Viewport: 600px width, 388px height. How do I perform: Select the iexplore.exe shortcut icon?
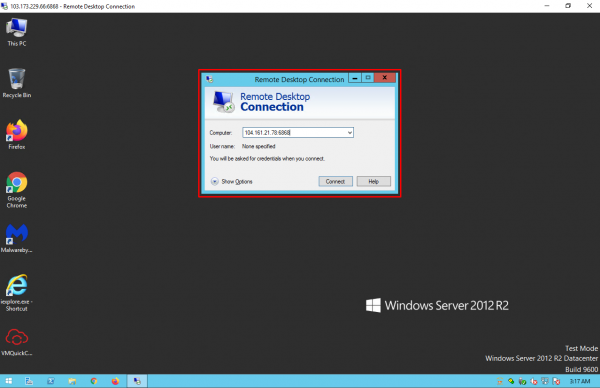[17, 293]
